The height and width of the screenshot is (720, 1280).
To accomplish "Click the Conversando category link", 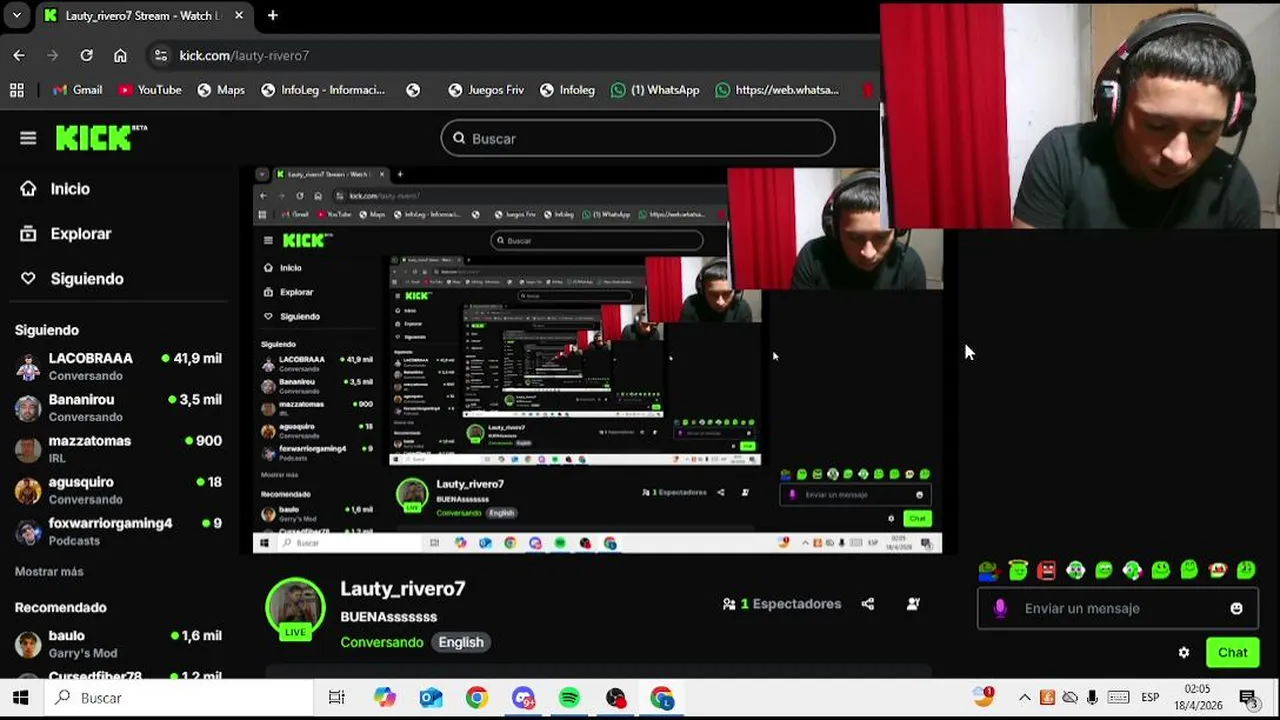I will click(382, 642).
